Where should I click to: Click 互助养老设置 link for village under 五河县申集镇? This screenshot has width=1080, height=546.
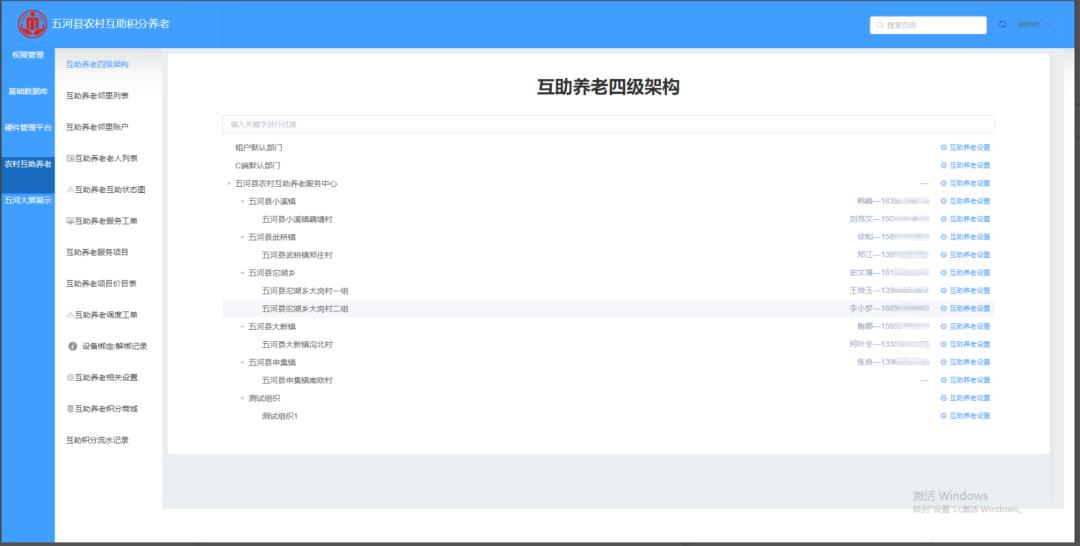pyautogui.click(x=965, y=380)
